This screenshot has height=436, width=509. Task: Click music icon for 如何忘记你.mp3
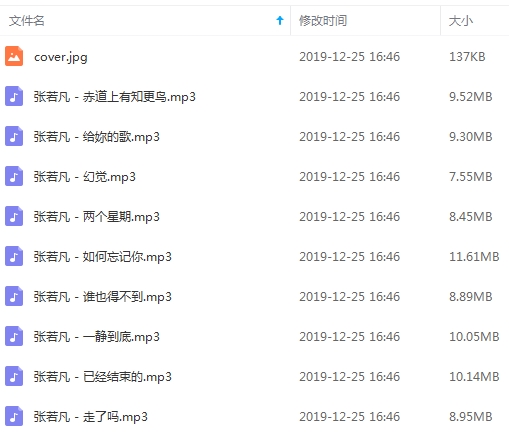click(x=14, y=256)
